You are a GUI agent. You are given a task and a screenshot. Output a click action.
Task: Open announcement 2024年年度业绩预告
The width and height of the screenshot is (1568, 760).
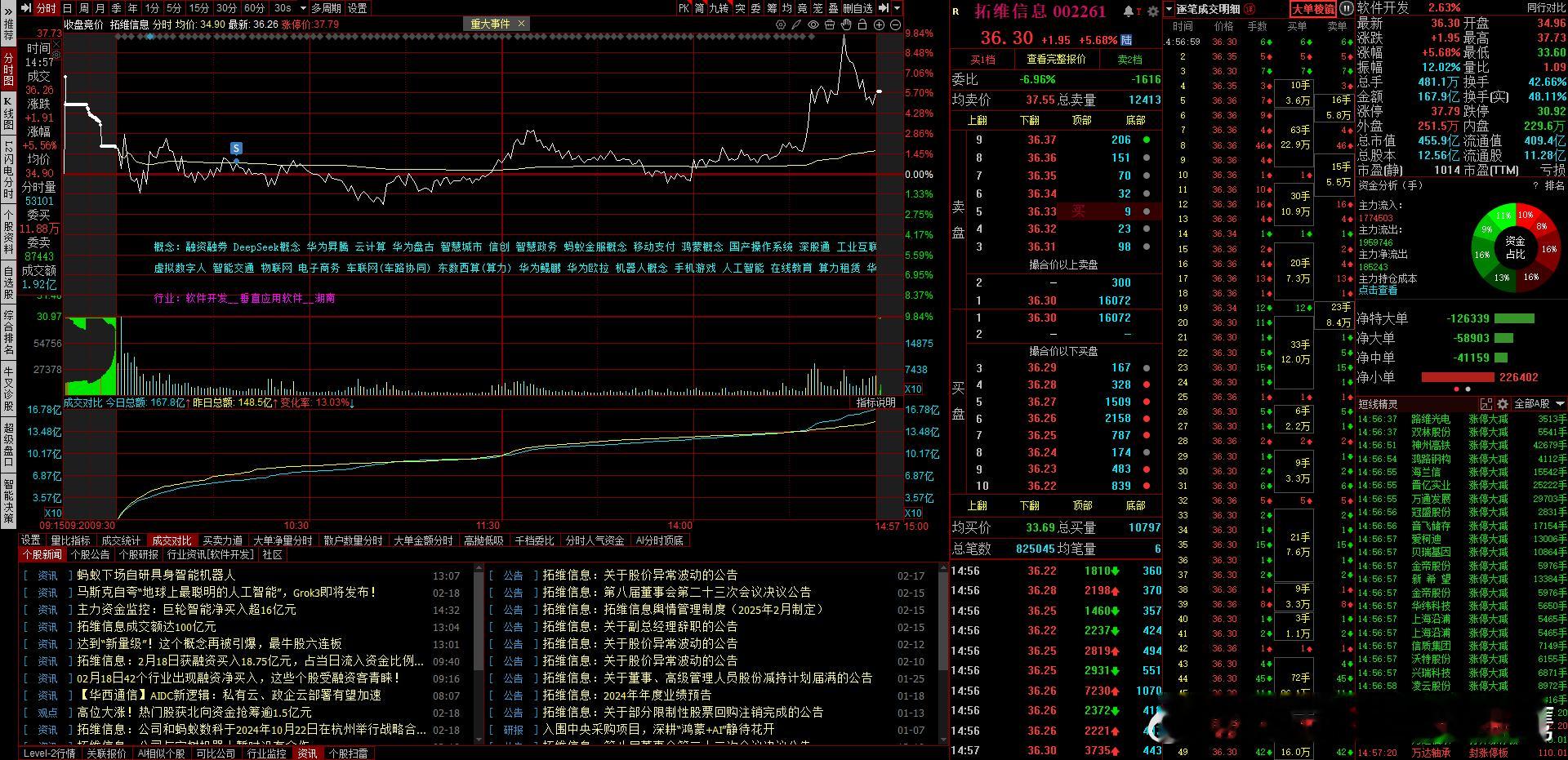click(x=657, y=696)
